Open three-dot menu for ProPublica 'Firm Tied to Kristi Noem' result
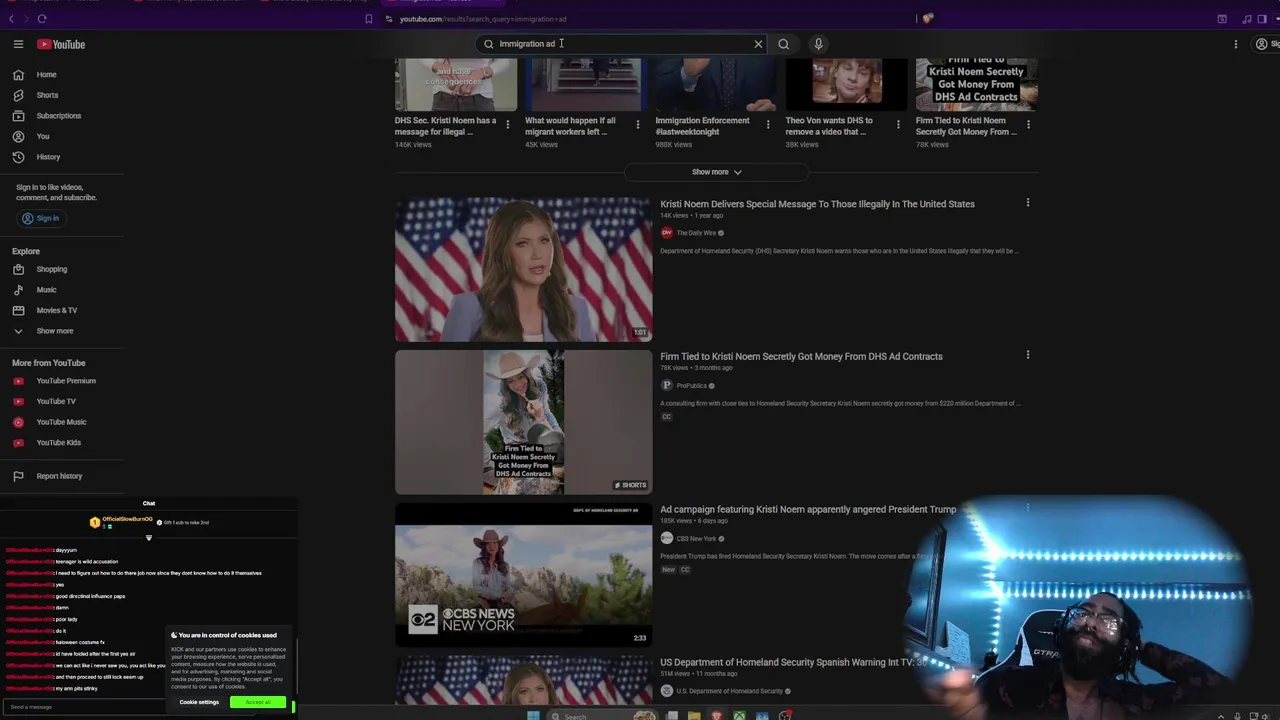Viewport: 1280px width, 720px height. coord(1027,355)
